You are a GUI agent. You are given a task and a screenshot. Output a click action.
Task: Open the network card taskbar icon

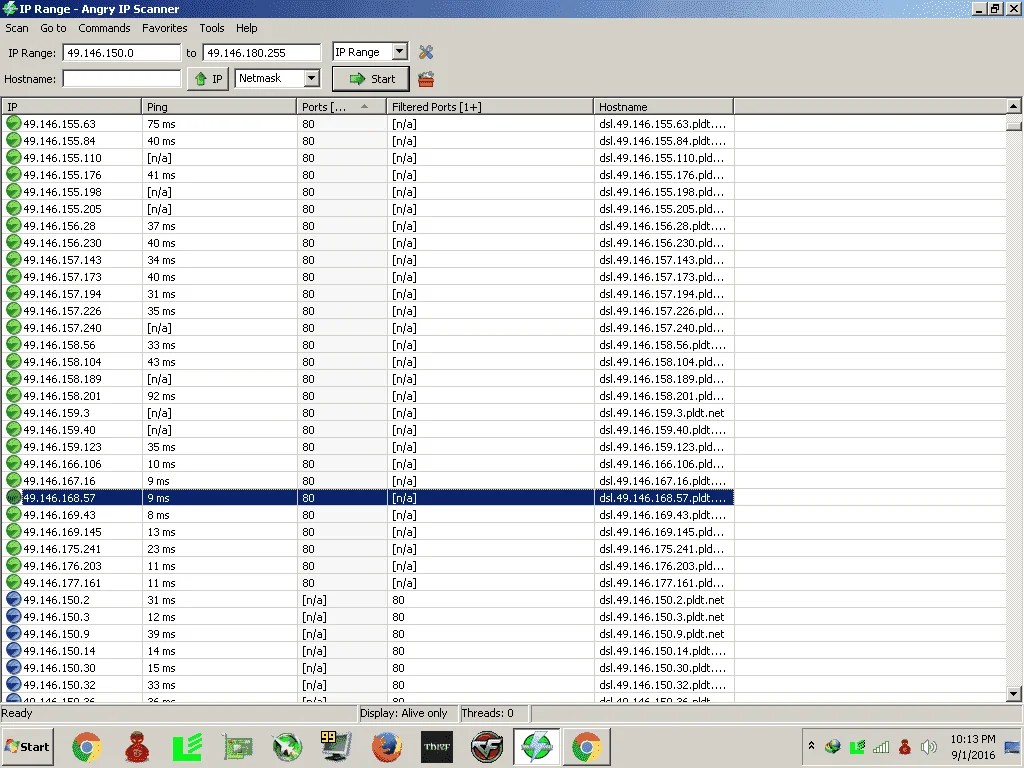[x=238, y=747]
